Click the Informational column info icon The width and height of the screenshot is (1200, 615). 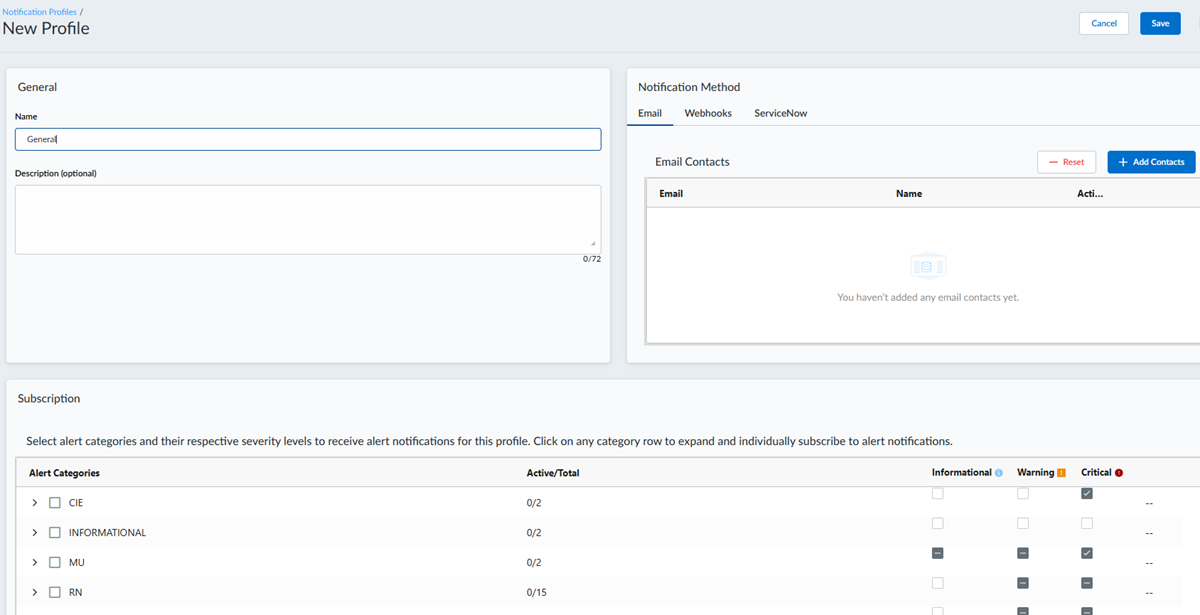pos(999,473)
